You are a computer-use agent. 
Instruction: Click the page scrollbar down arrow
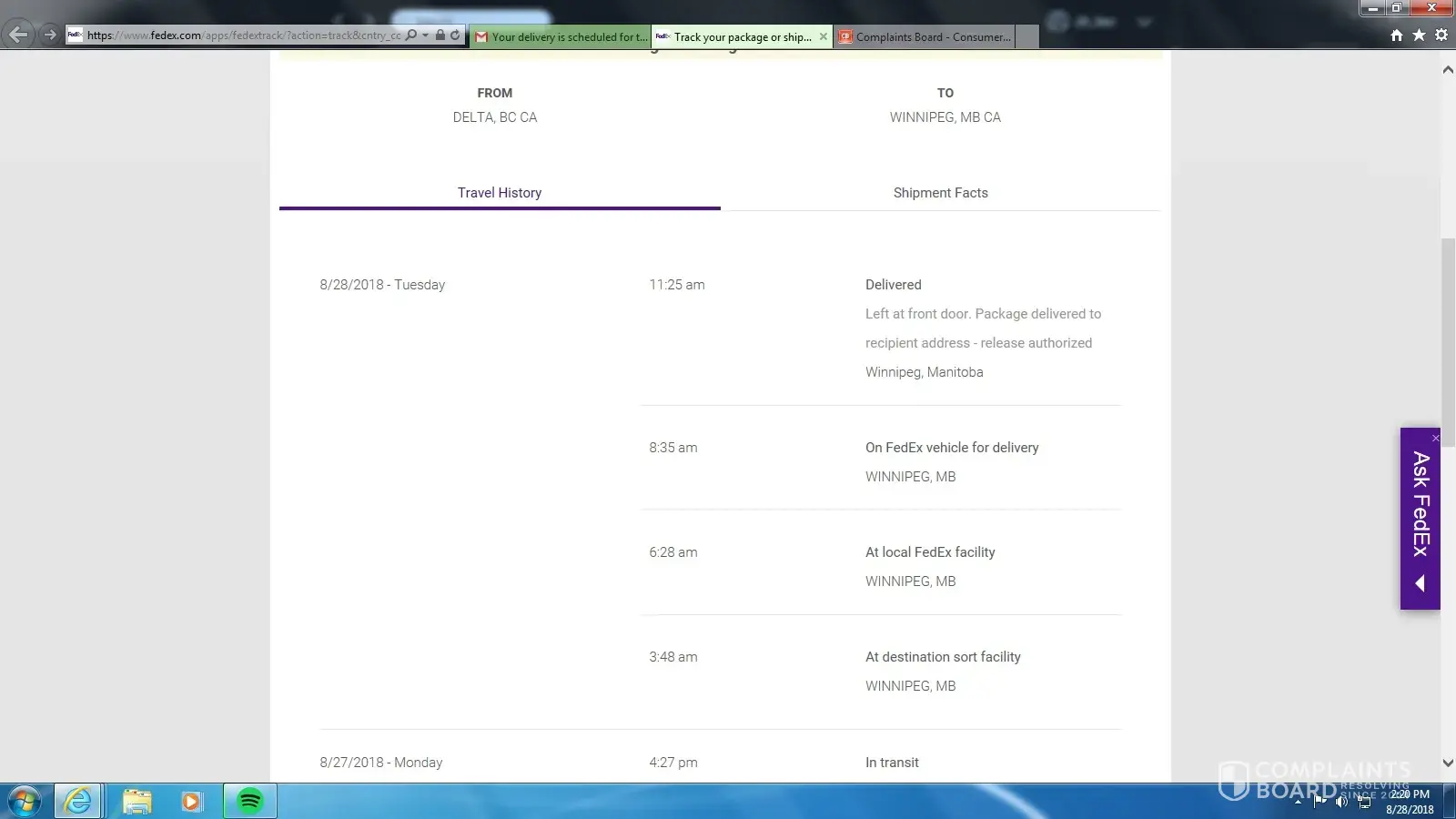(1448, 763)
